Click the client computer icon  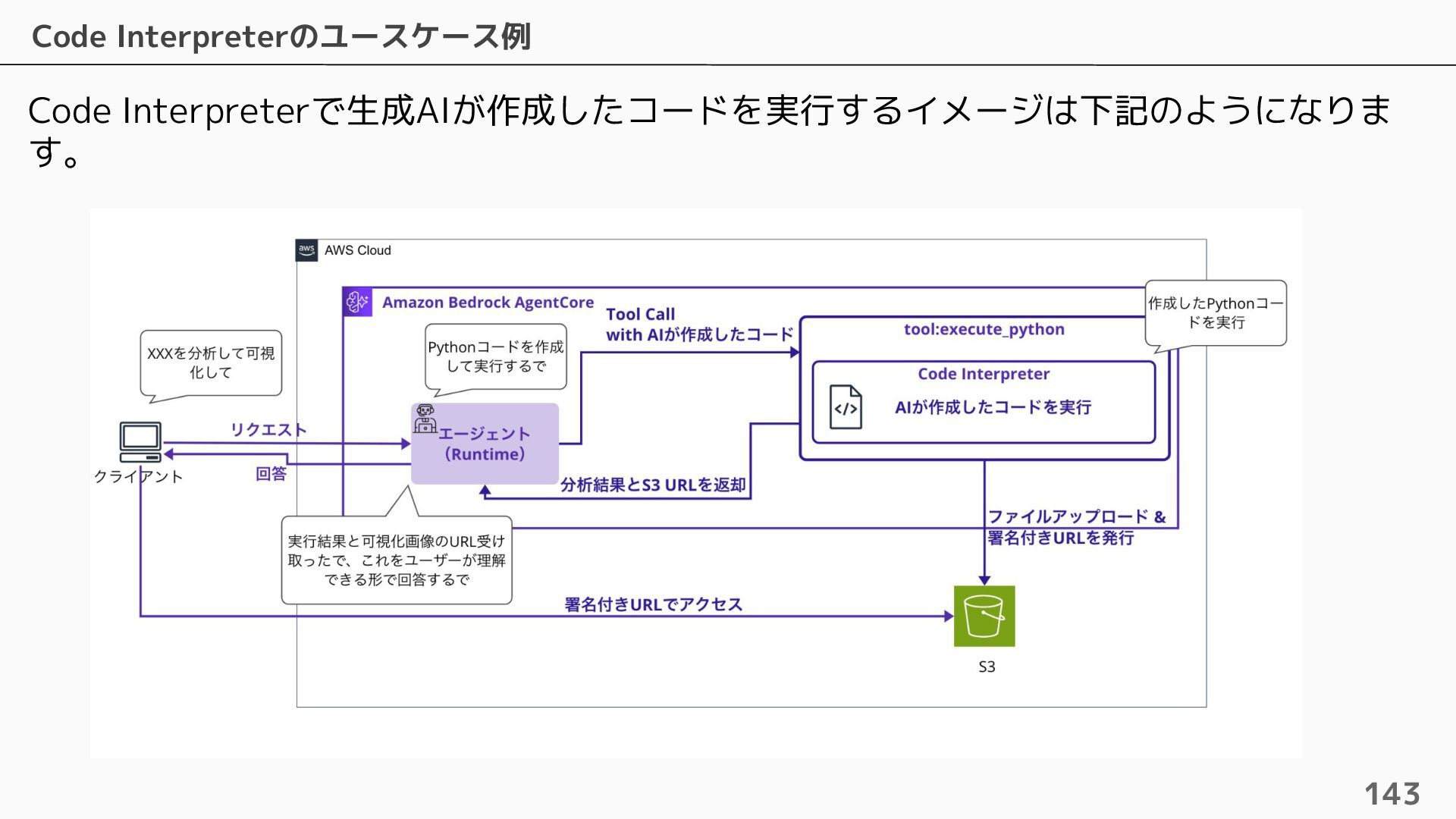pos(140,441)
